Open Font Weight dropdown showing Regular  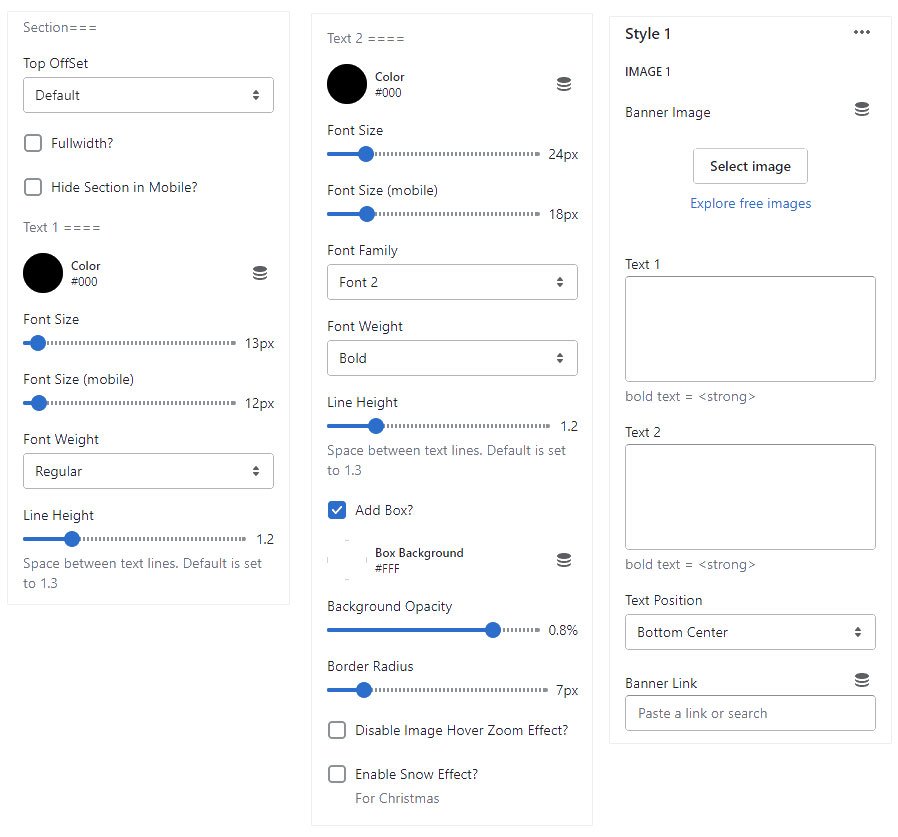click(x=148, y=471)
